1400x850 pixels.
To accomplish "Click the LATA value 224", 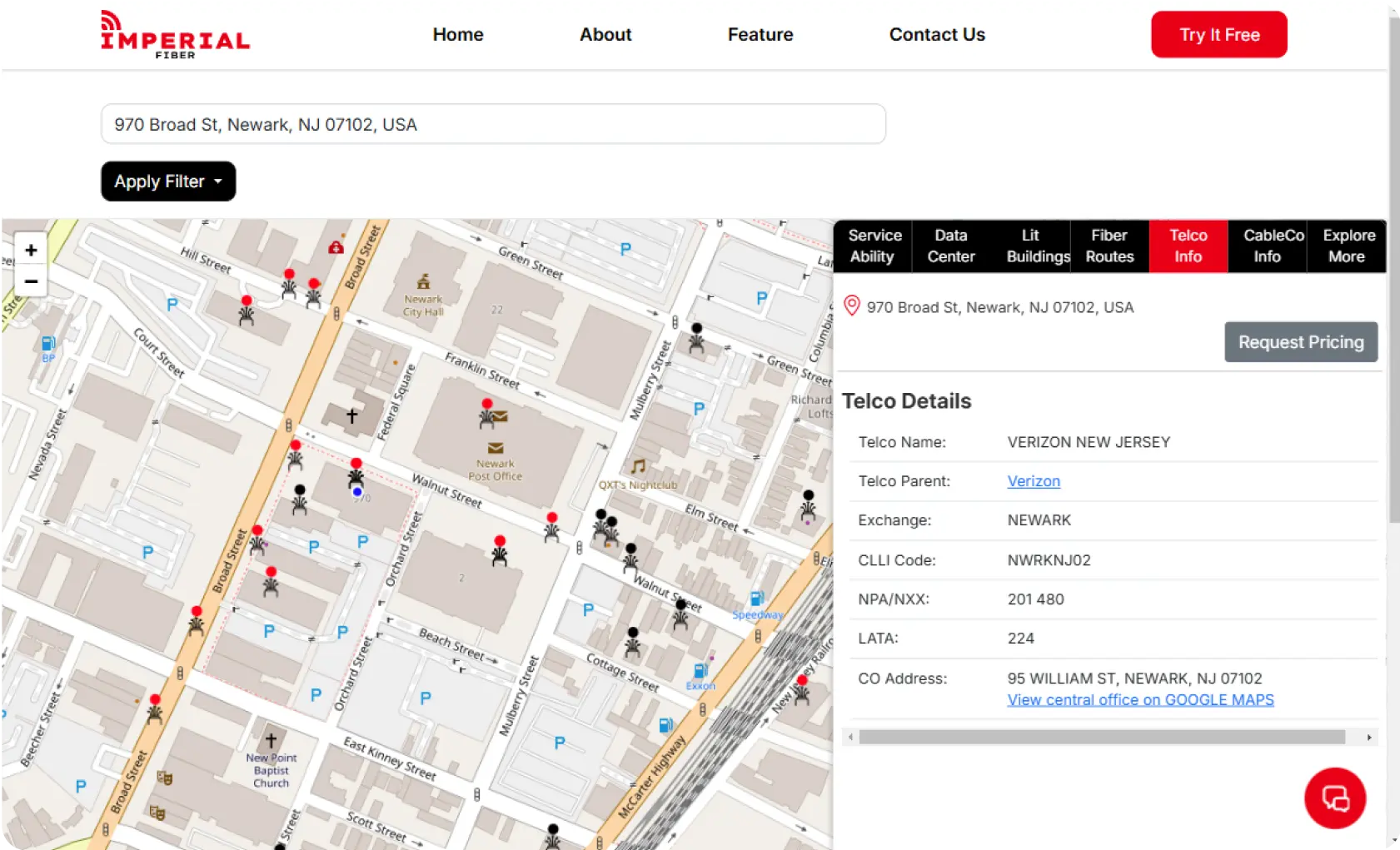I will 1020,639.
